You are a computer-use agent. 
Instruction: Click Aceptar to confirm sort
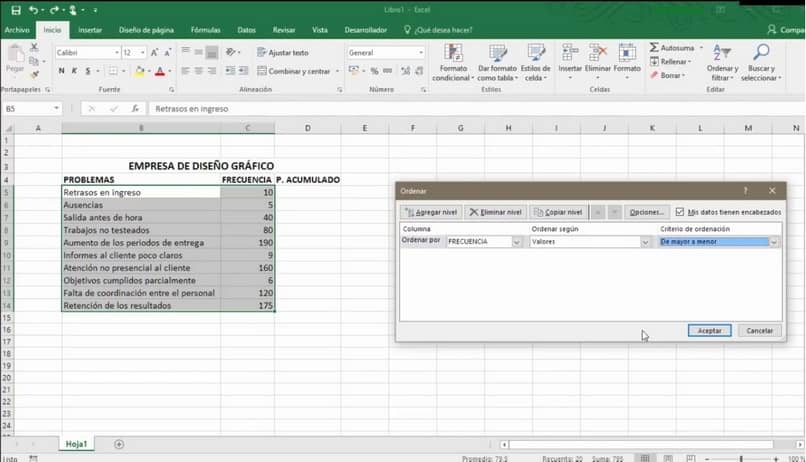709,330
